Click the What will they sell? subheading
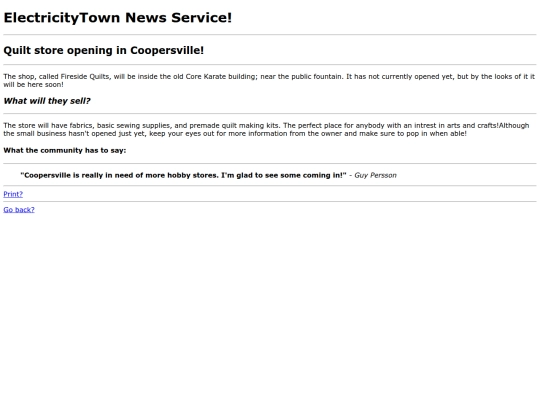Viewport: 540px width, 405px height. (x=47, y=101)
